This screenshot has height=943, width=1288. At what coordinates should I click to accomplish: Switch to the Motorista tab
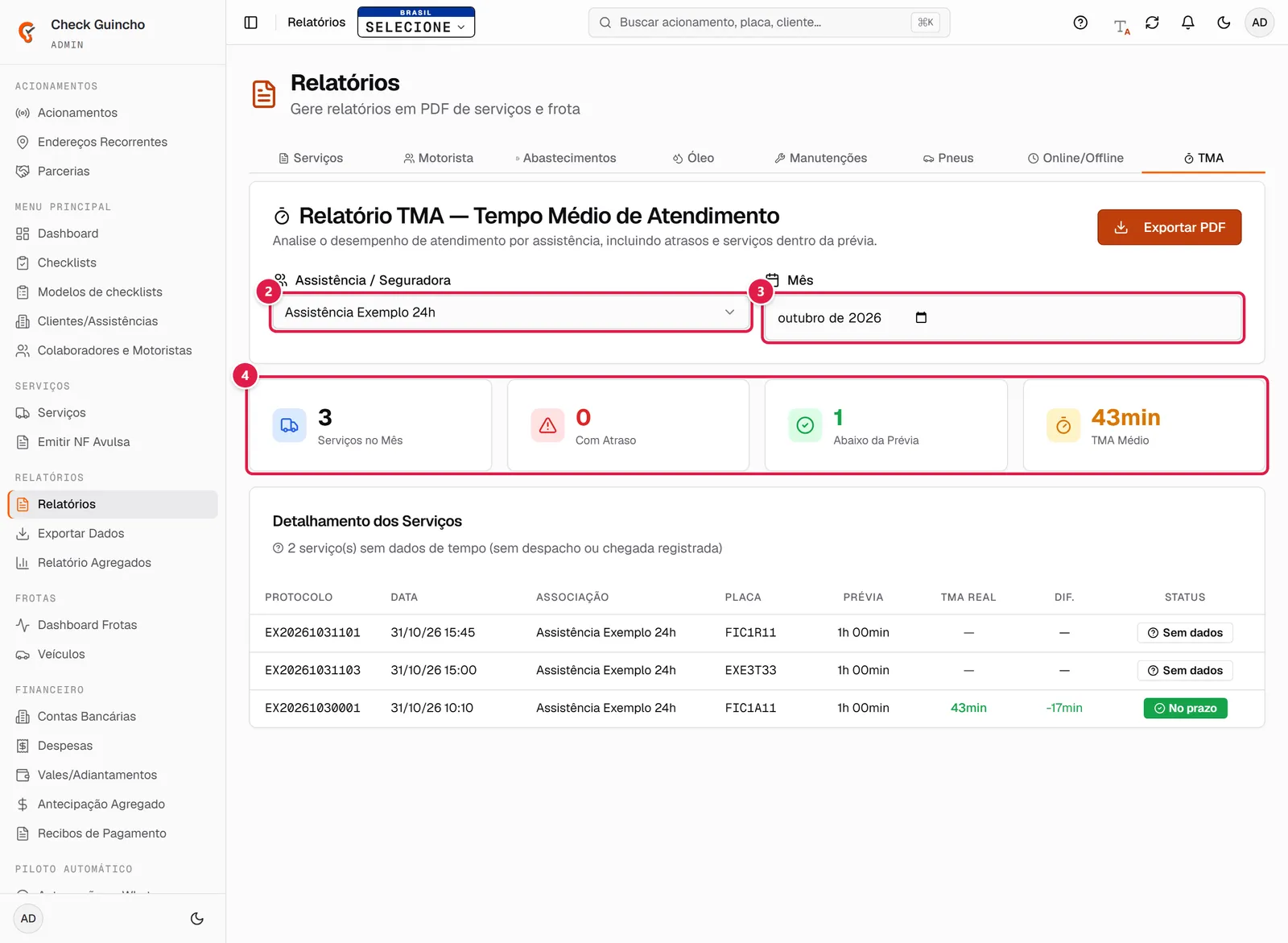(x=439, y=158)
